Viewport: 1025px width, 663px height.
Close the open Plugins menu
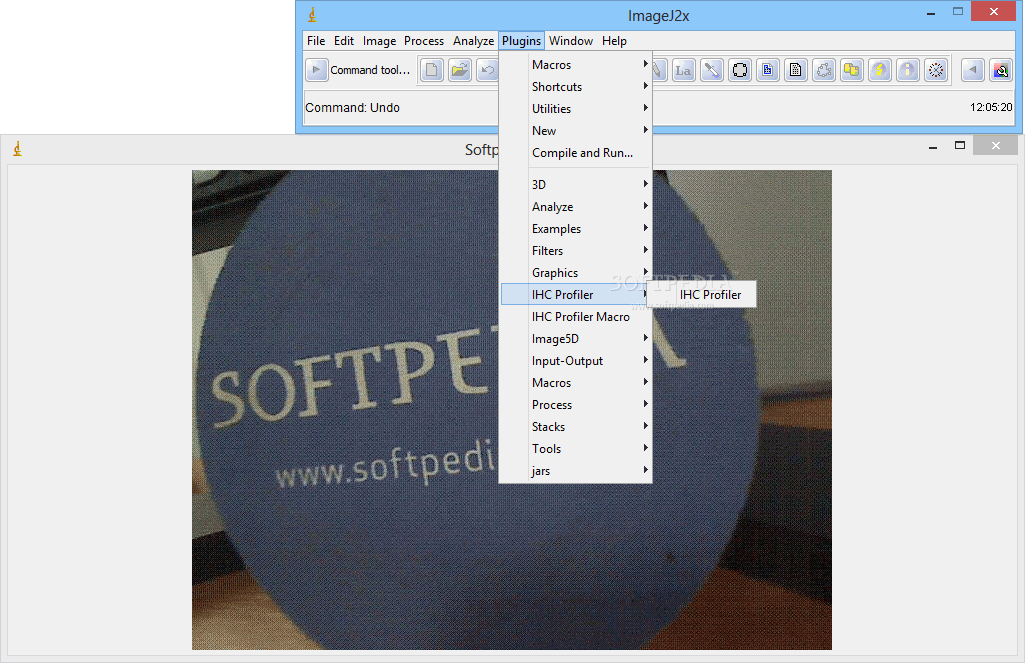(521, 41)
